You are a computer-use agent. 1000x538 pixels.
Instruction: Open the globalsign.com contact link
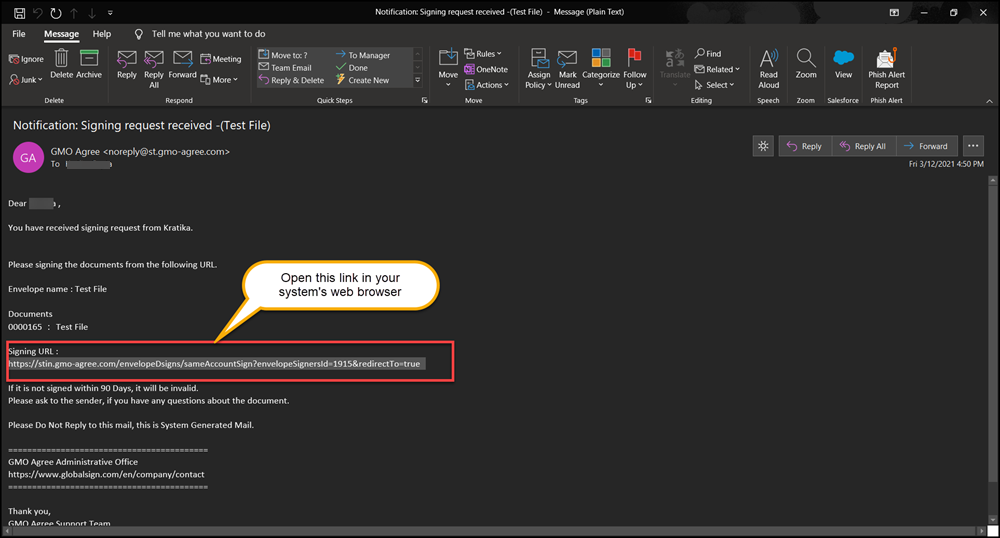106,474
